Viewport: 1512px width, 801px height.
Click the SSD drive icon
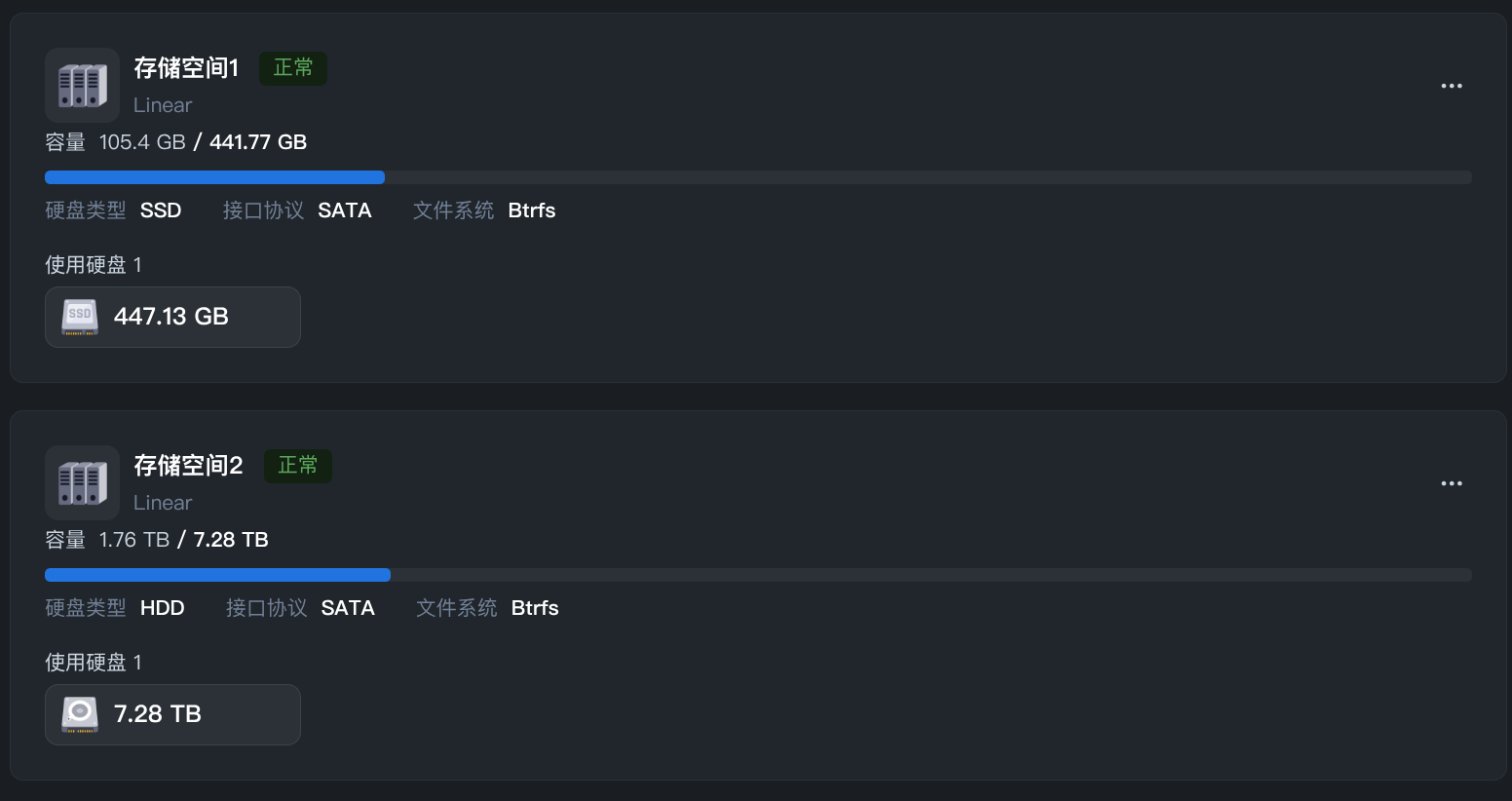coord(80,317)
